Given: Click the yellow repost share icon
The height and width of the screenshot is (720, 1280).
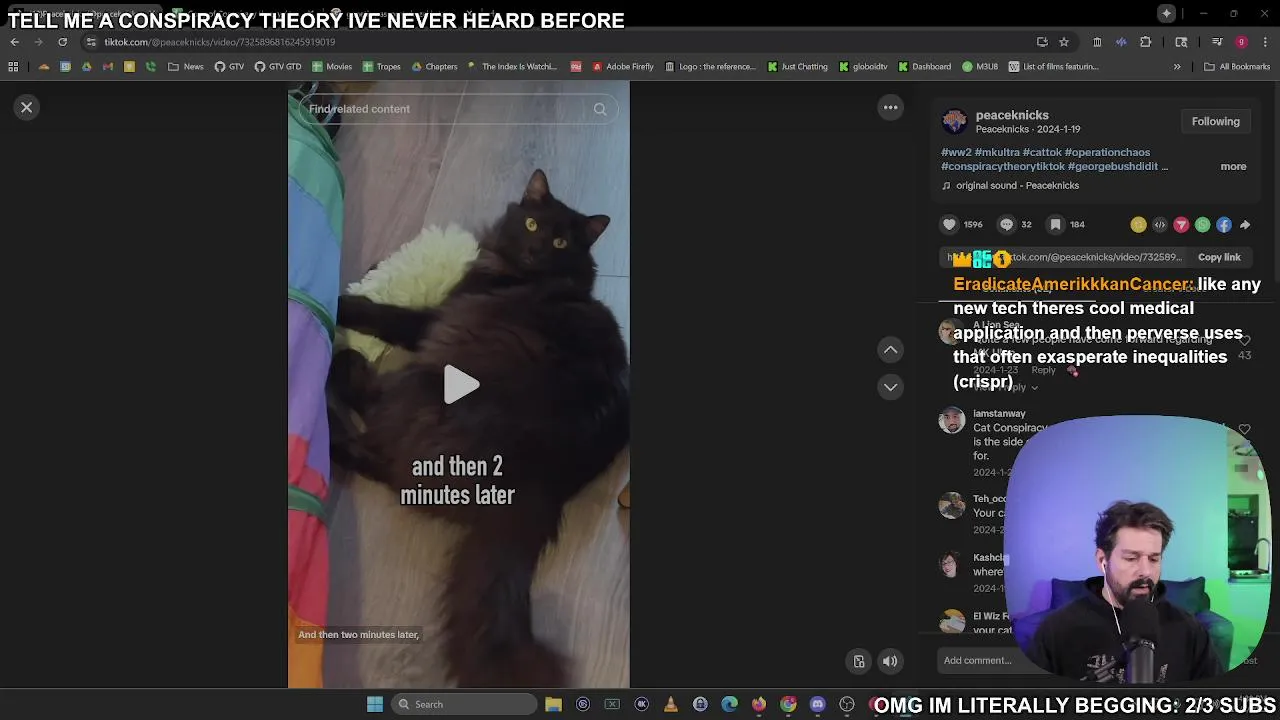Looking at the screenshot, I should pos(1138,225).
